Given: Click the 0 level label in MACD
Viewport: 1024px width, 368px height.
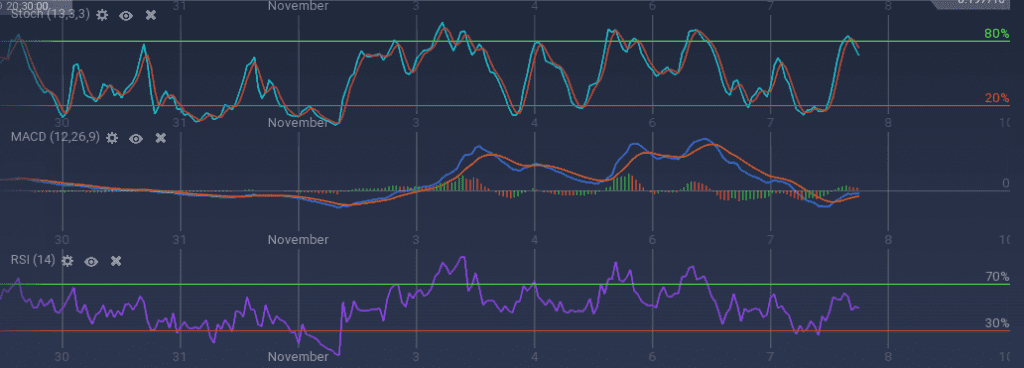Looking at the screenshot, I should pos(1006,184).
